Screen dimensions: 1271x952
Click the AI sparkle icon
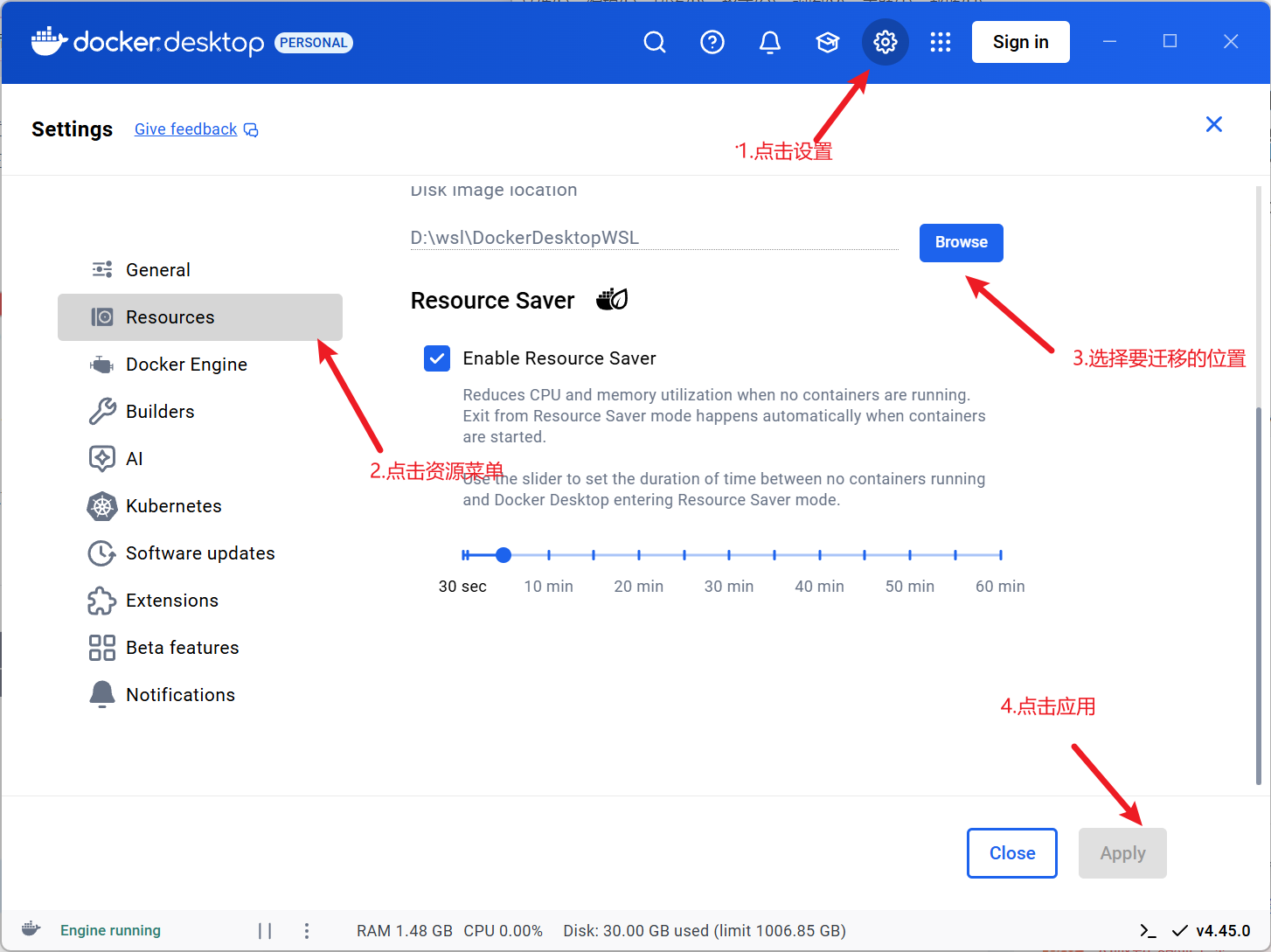pyautogui.click(x=102, y=458)
